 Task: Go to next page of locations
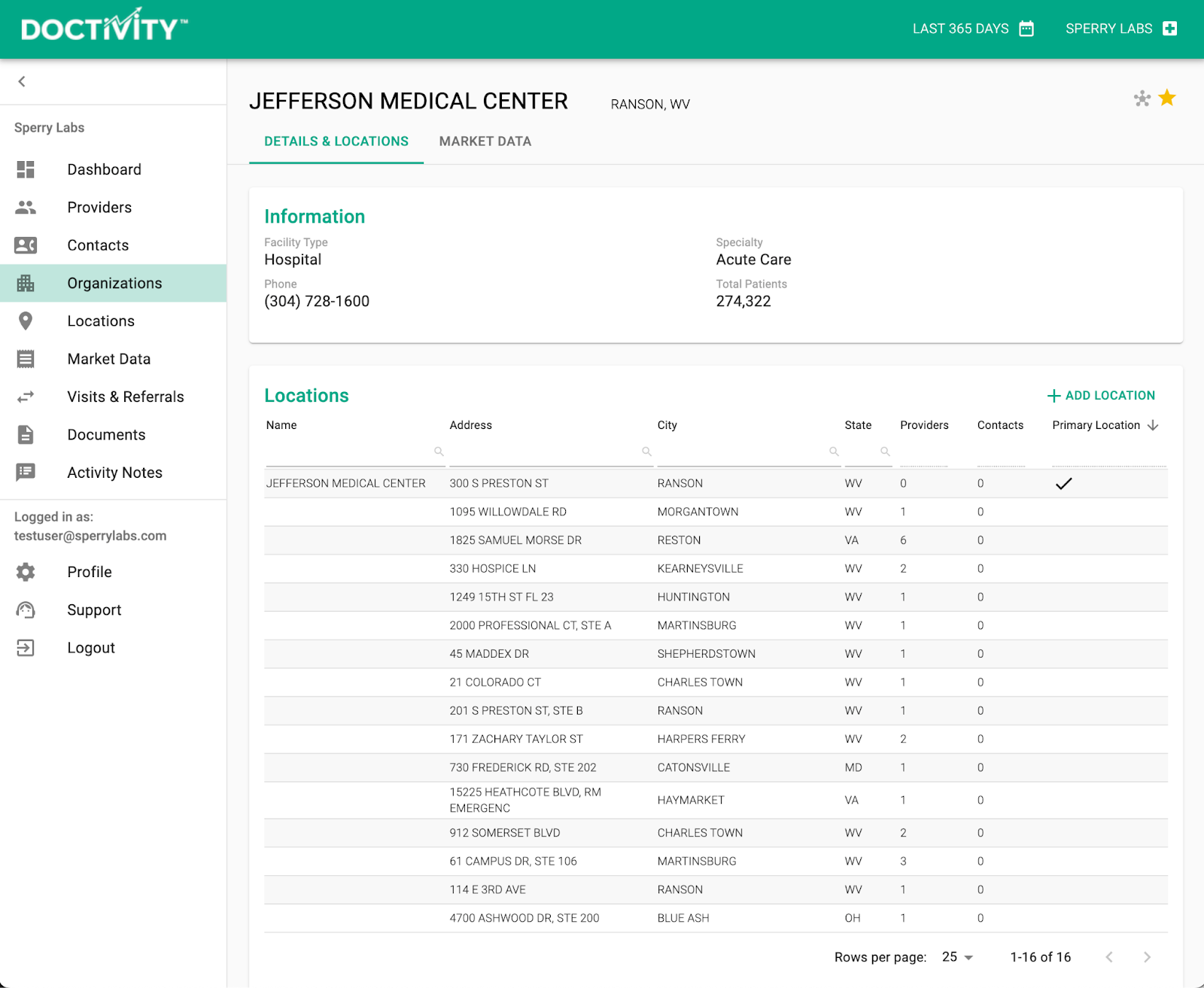click(x=1147, y=957)
